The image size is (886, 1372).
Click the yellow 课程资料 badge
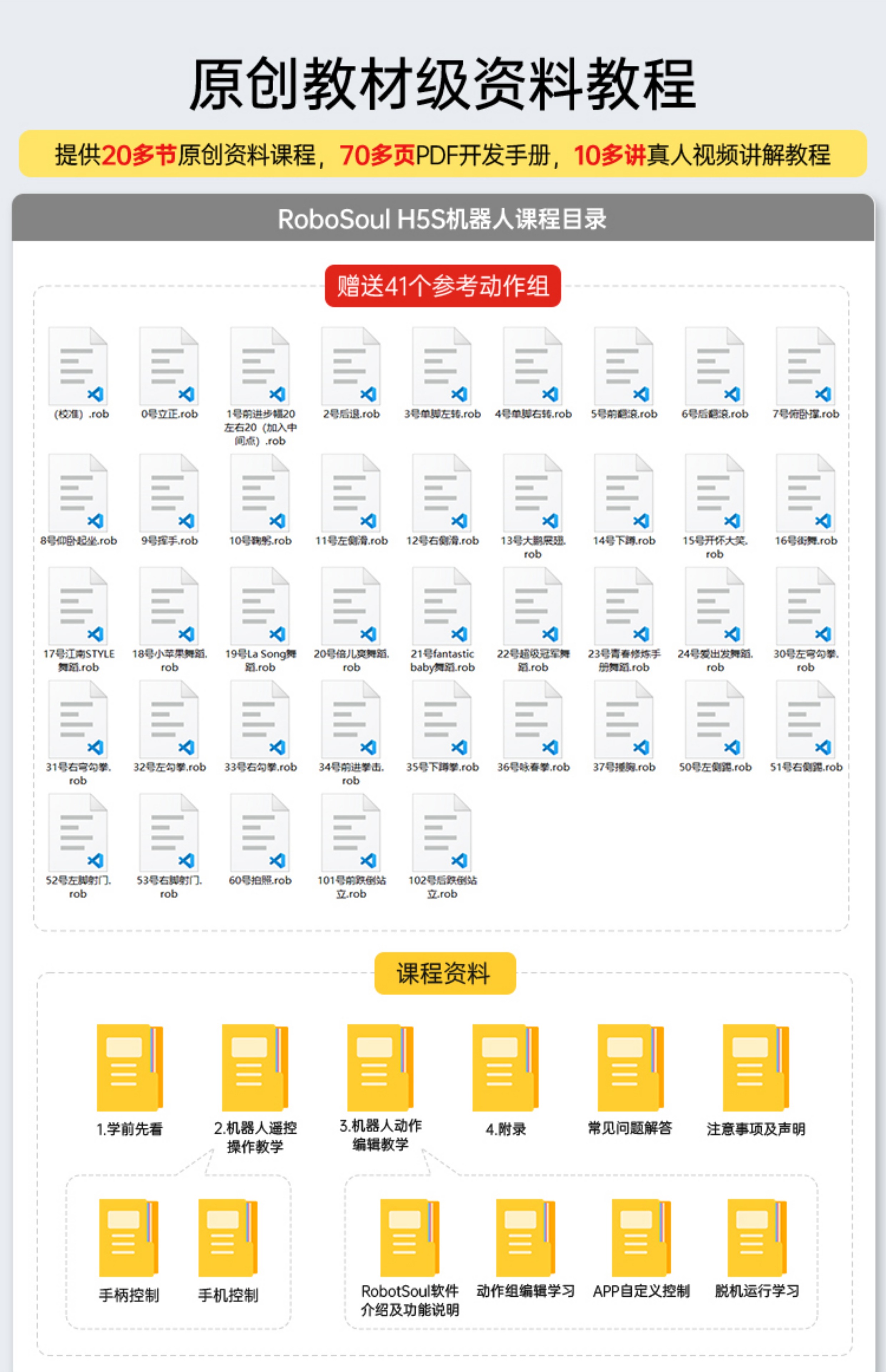coord(445,973)
